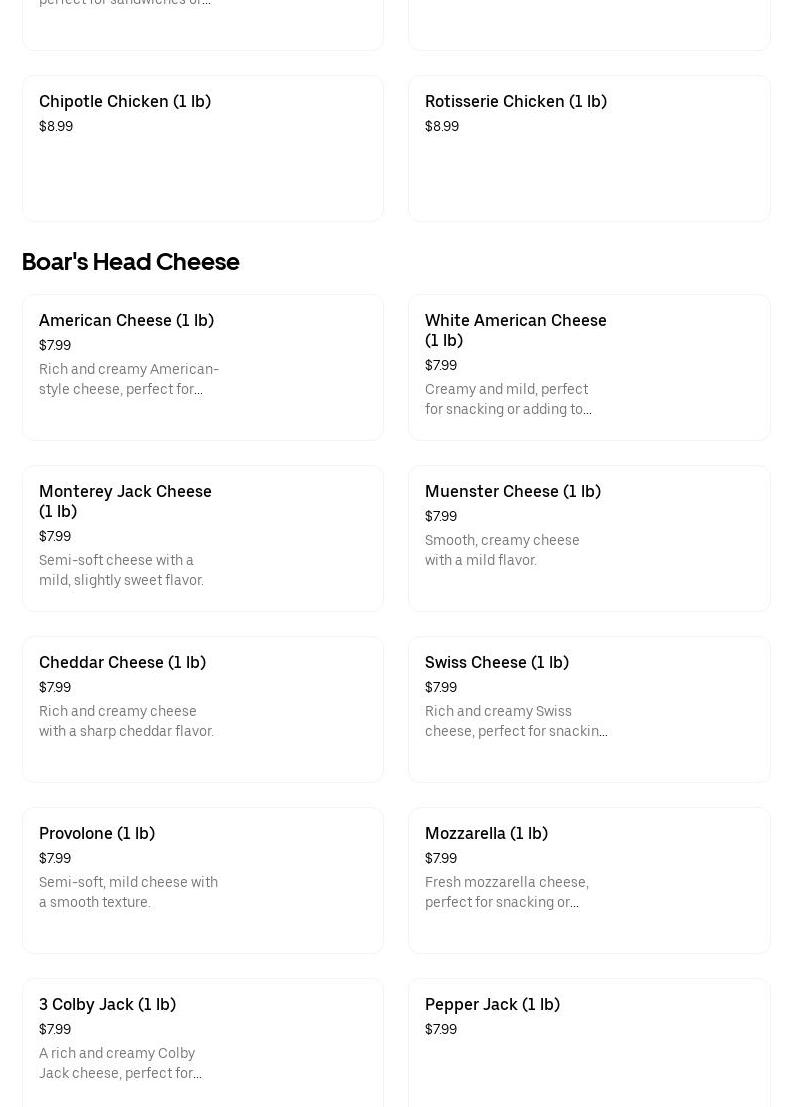This screenshot has width=804, height=1107.
Task: Choose Cheddar Cheese (1 lb)
Action: point(202,709)
